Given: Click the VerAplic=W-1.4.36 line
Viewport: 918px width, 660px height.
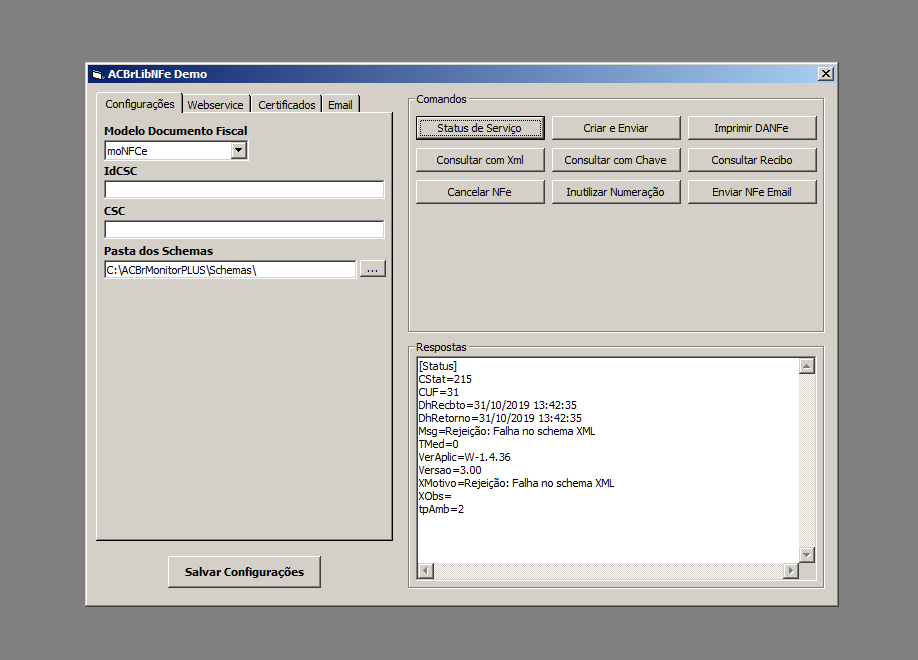Looking at the screenshot, I should (x=464, y=457).
